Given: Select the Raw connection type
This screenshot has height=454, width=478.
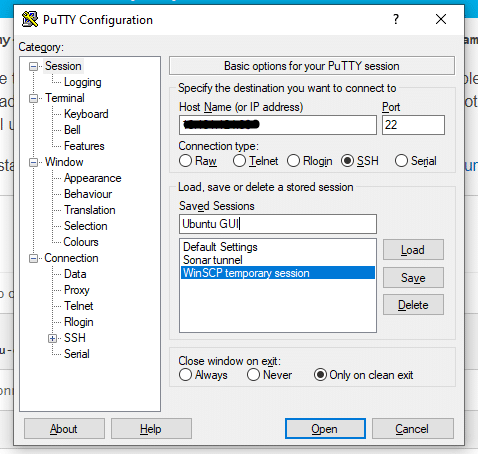Looking at the screenshot, I should [x=198, y=161].
